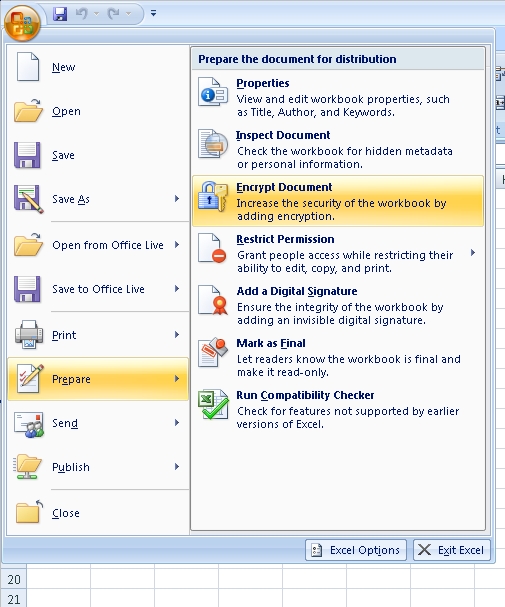This screenshot has width=505, height=607.
Task: Click the blank page icon beside New
Action: (28, 67)
